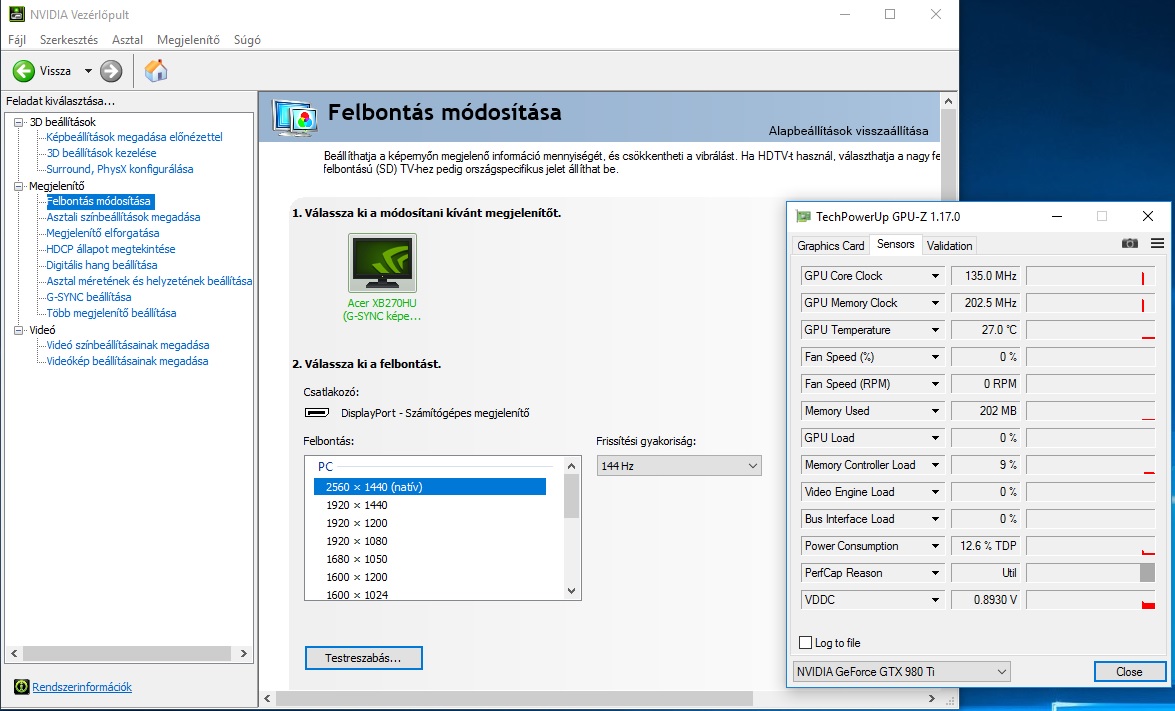Select the 1920 × 1080 resolution
This screenshot has width=1175, height=711.
357,541
